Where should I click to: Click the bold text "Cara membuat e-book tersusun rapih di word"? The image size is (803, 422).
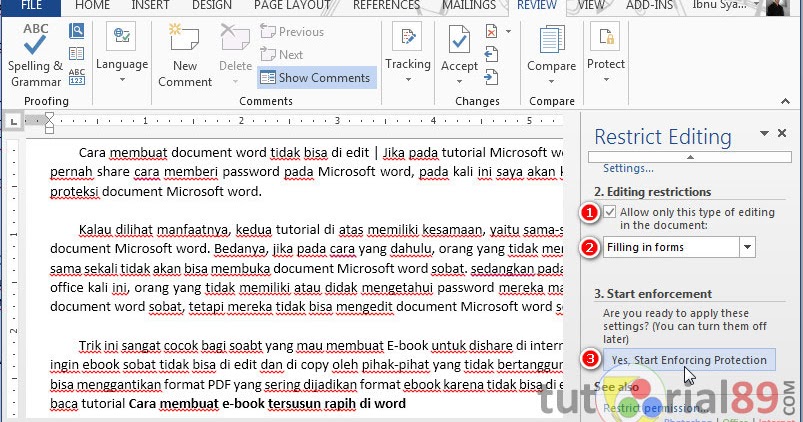pyautogui.click(x=267, y=404)
